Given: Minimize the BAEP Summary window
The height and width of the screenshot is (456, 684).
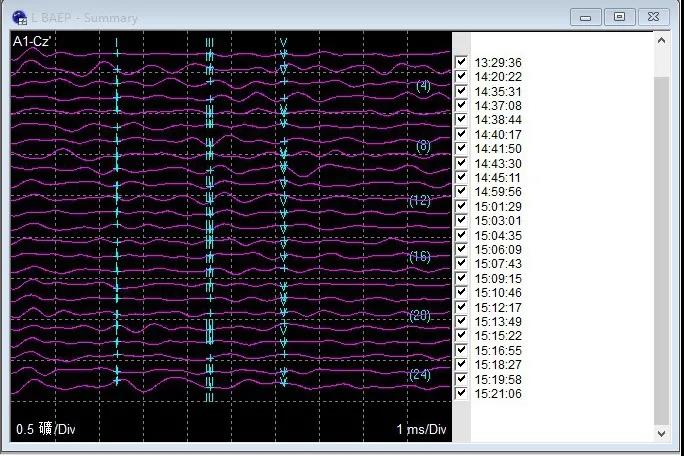Looking at the screenshot, I should click(585, 17).
